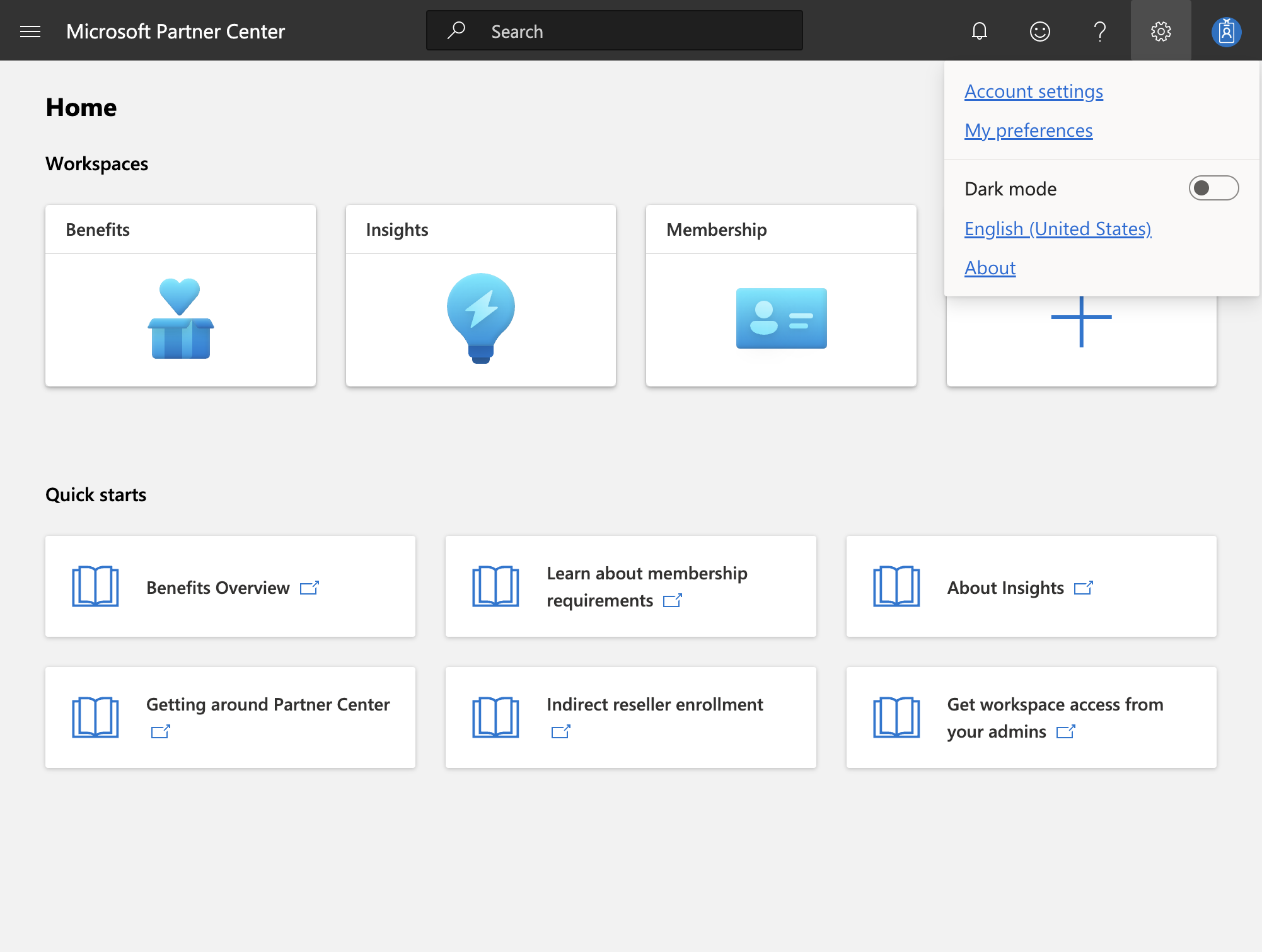Click the Home page heading
Viewport: 1262px width, 952px height.
click(81, 107)
